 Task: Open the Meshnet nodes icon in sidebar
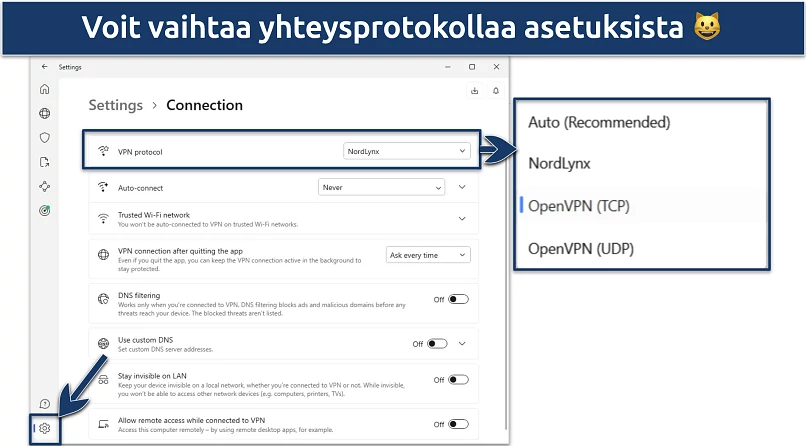point(45,187)
